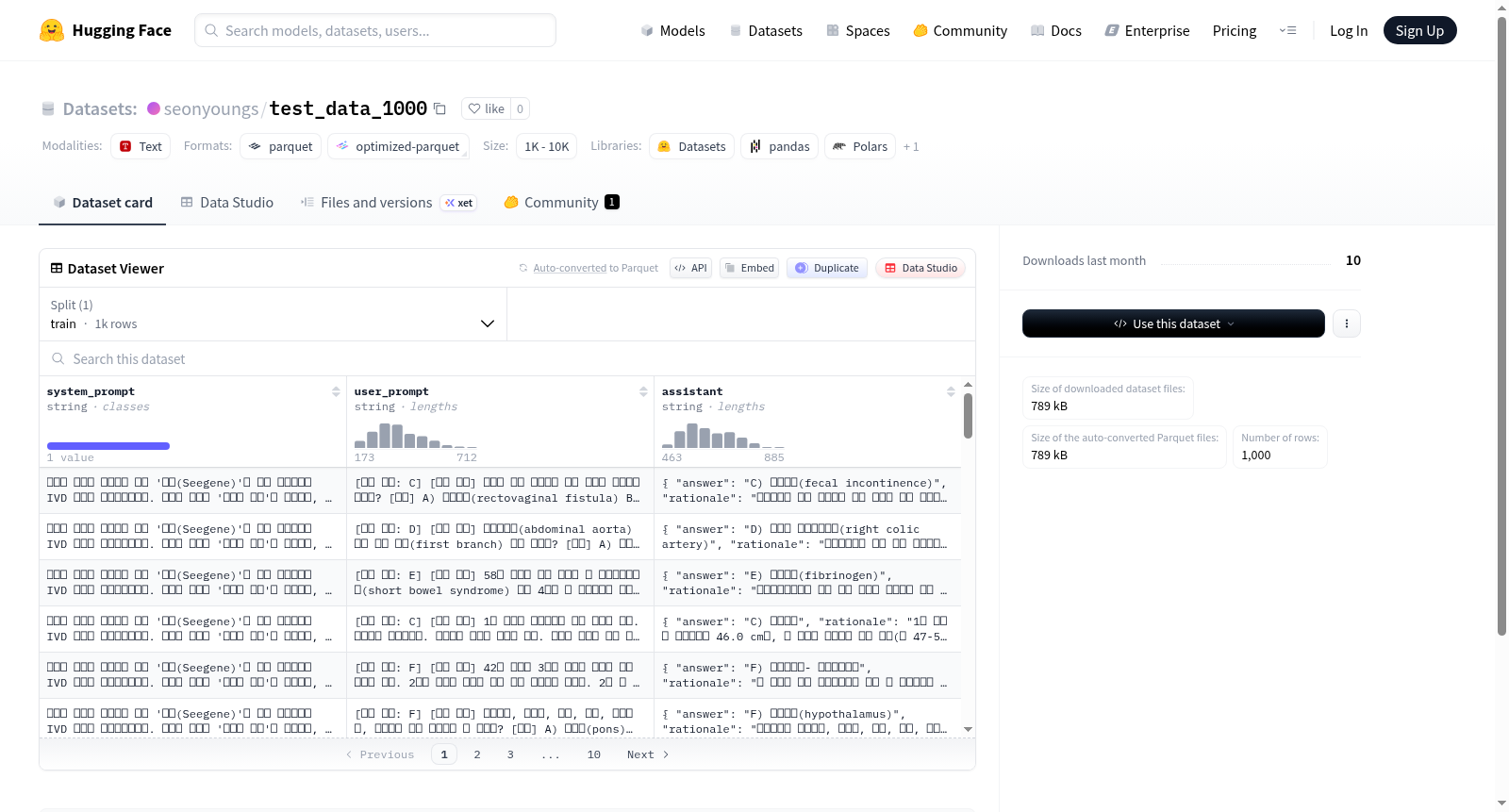This screenshot has width=1509, height=812.
Task: Click the user_prompt cell containing 'short bowel syndrome'
Action: click(x=500, y=583)
